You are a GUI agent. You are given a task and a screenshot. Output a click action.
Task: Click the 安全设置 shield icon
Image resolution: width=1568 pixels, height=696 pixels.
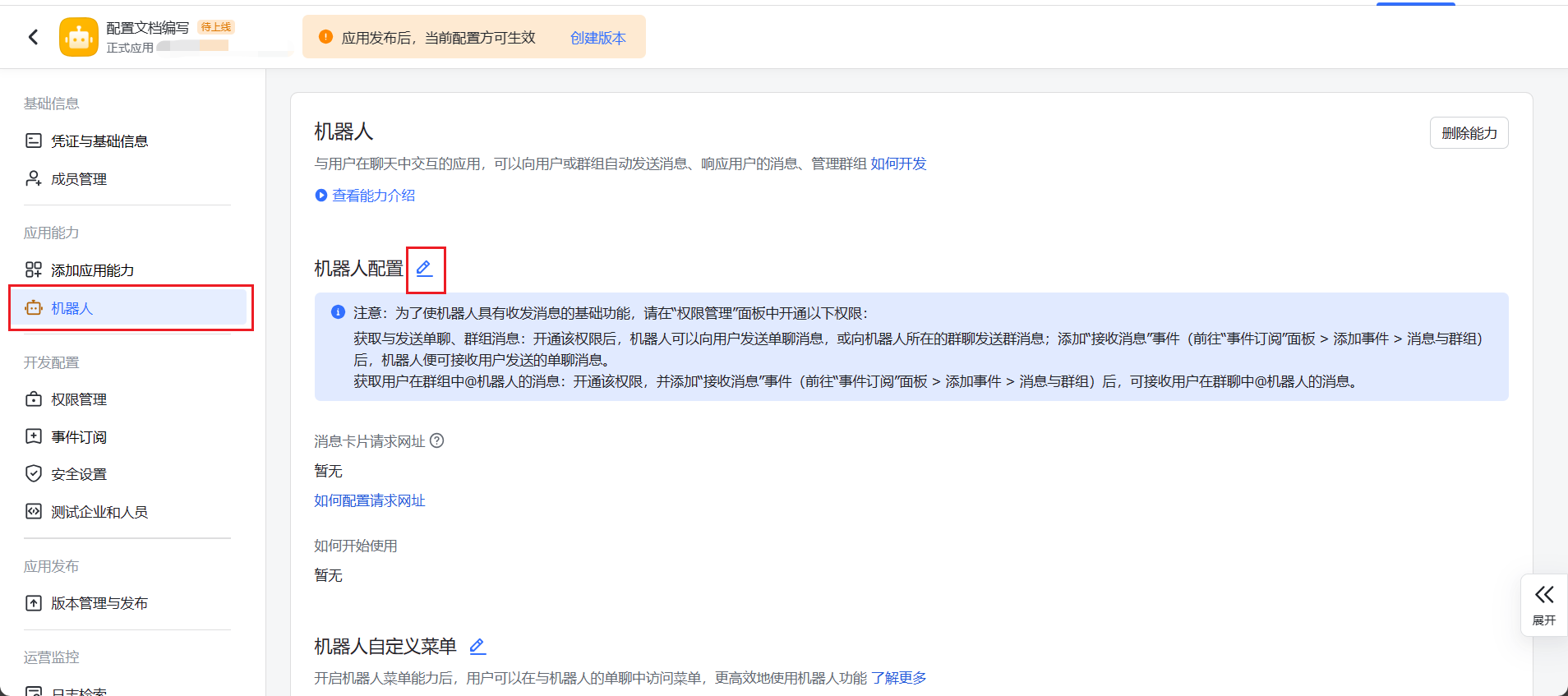(34, 473)
